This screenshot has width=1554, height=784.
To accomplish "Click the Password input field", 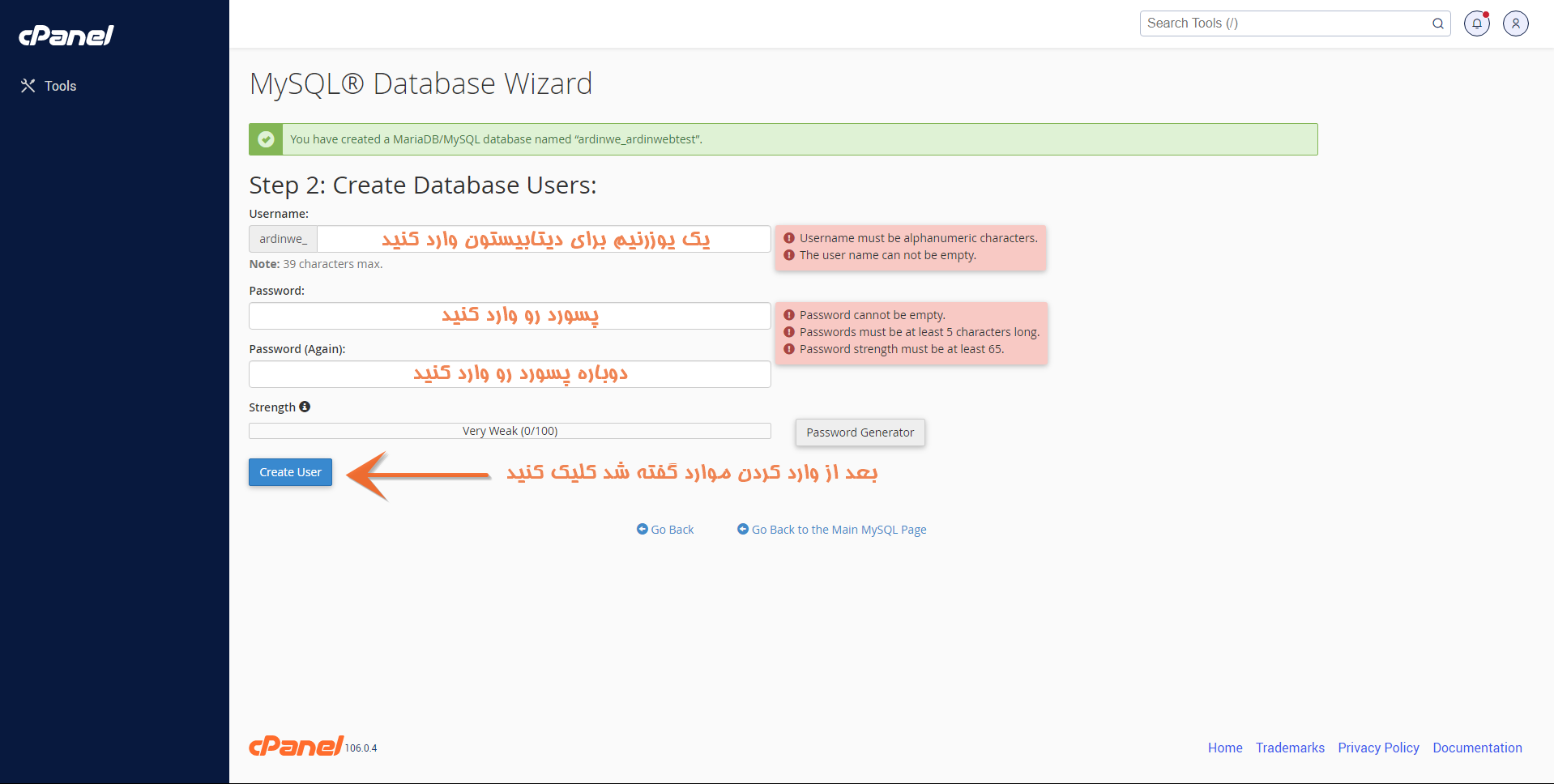I will coord(510,316).
